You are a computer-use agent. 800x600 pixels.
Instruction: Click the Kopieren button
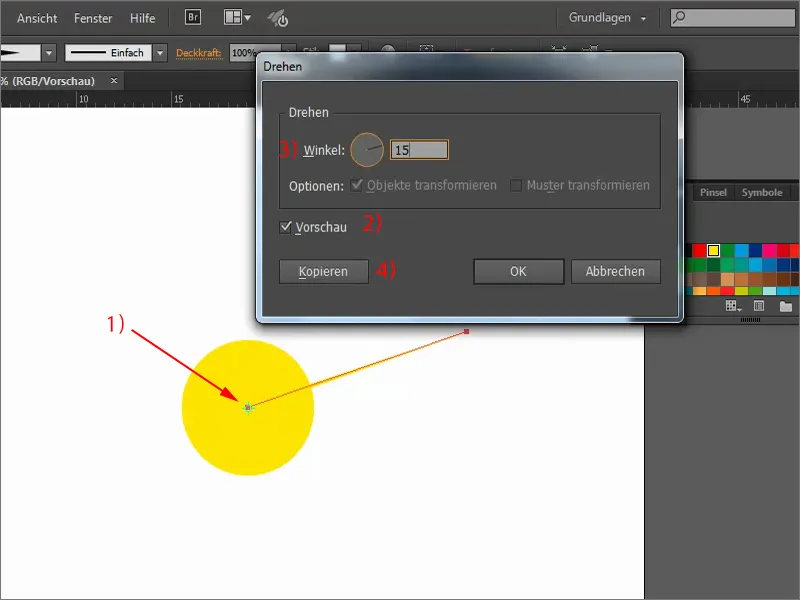(x=323, y=271)
